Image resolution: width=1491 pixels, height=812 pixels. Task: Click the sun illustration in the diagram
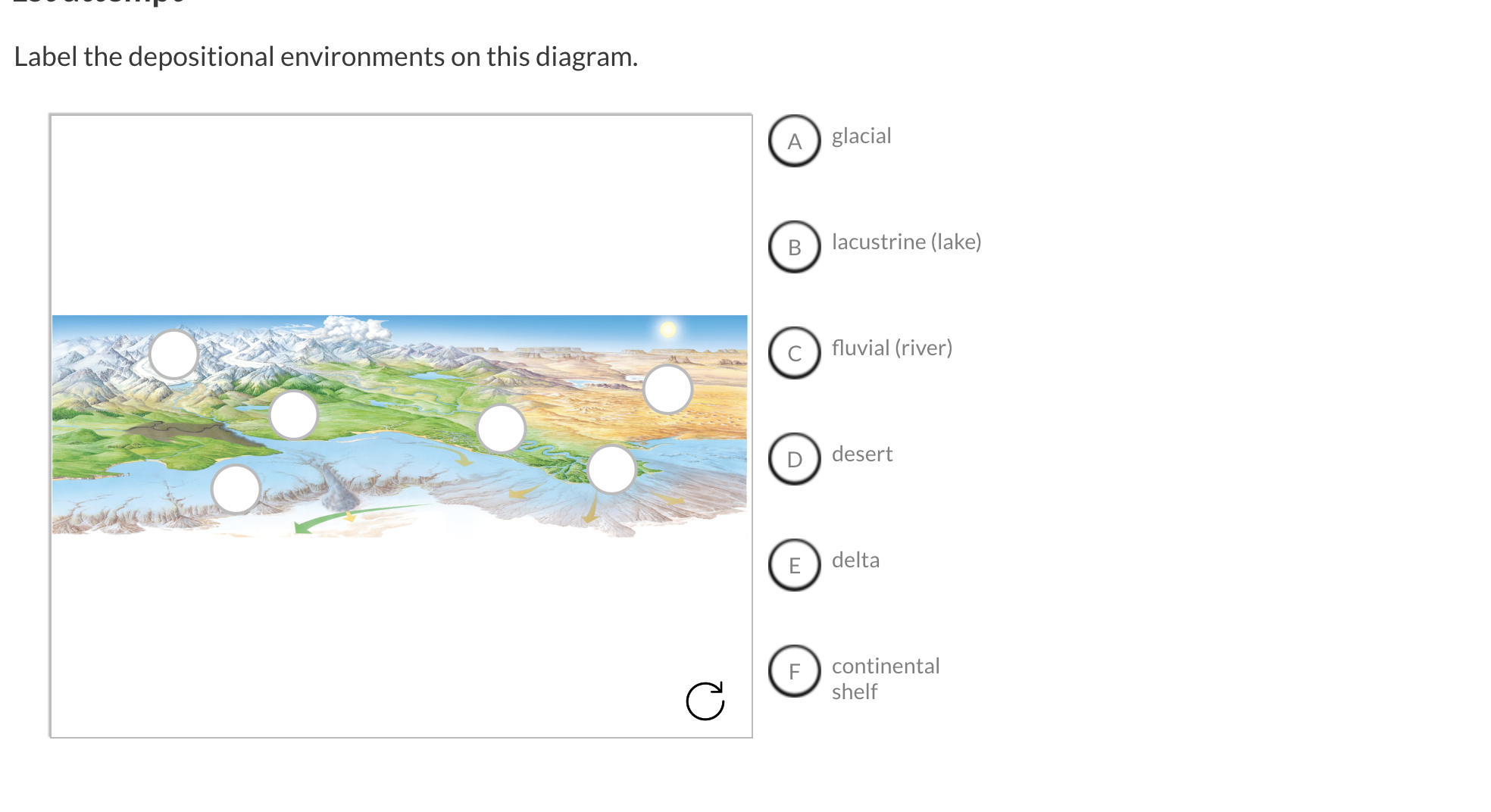(667, 327)
